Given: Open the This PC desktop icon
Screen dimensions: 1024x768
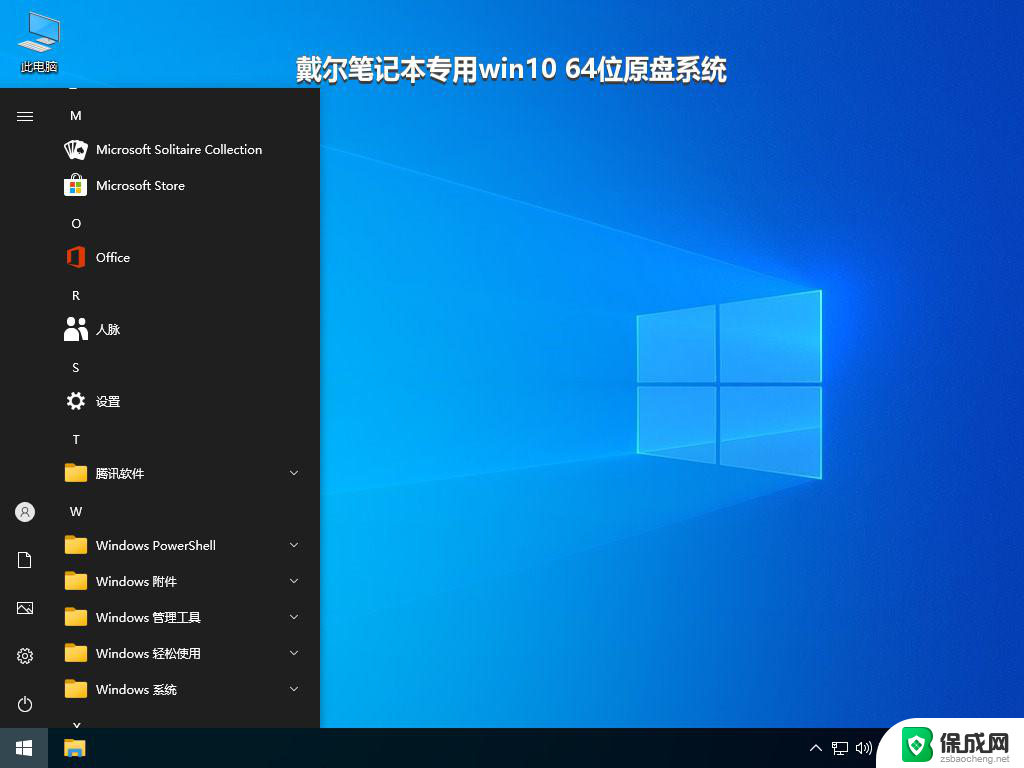Looking at the screenshot, I should click(39, 43).
